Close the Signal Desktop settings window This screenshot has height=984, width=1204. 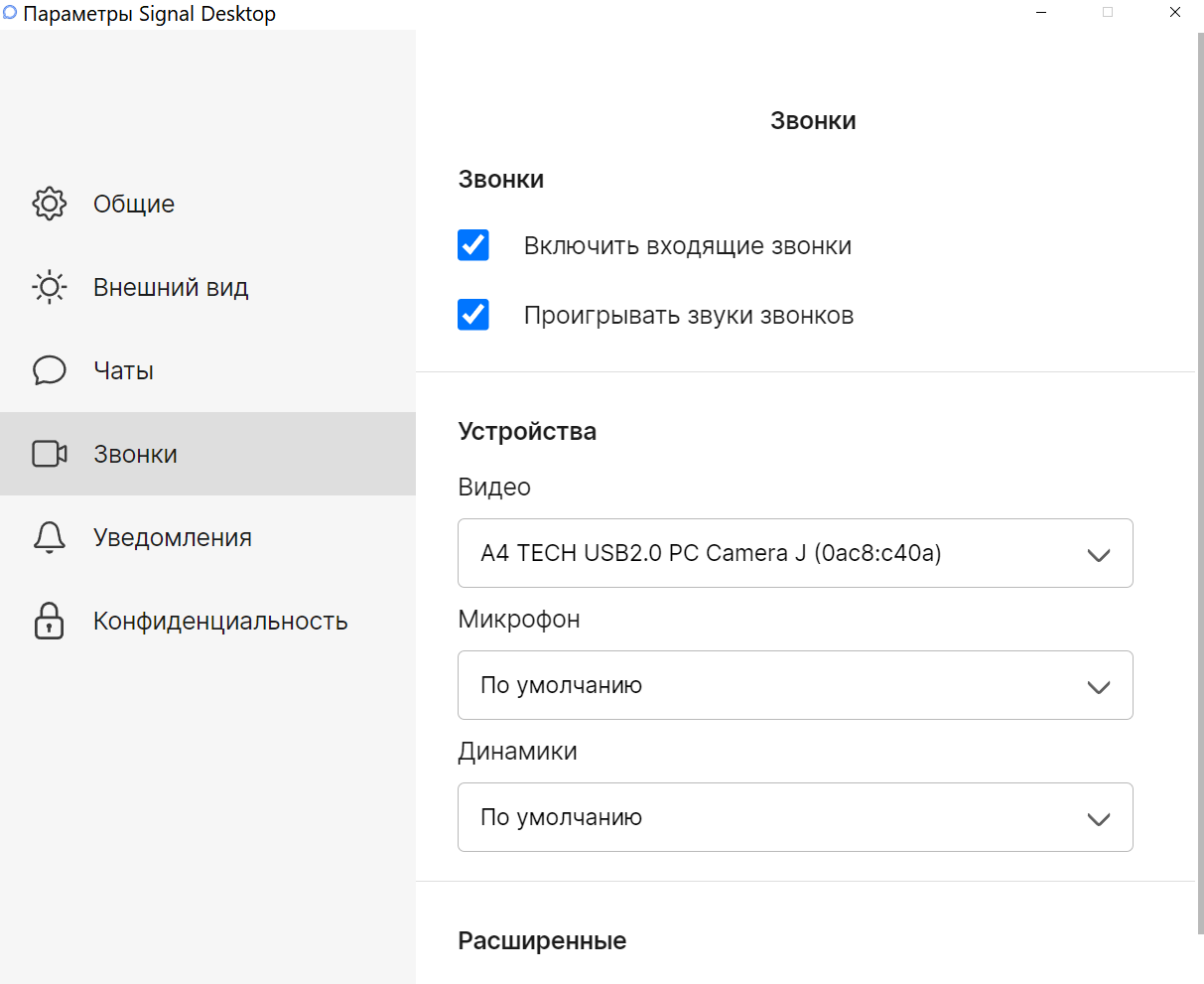[1175, 13]
